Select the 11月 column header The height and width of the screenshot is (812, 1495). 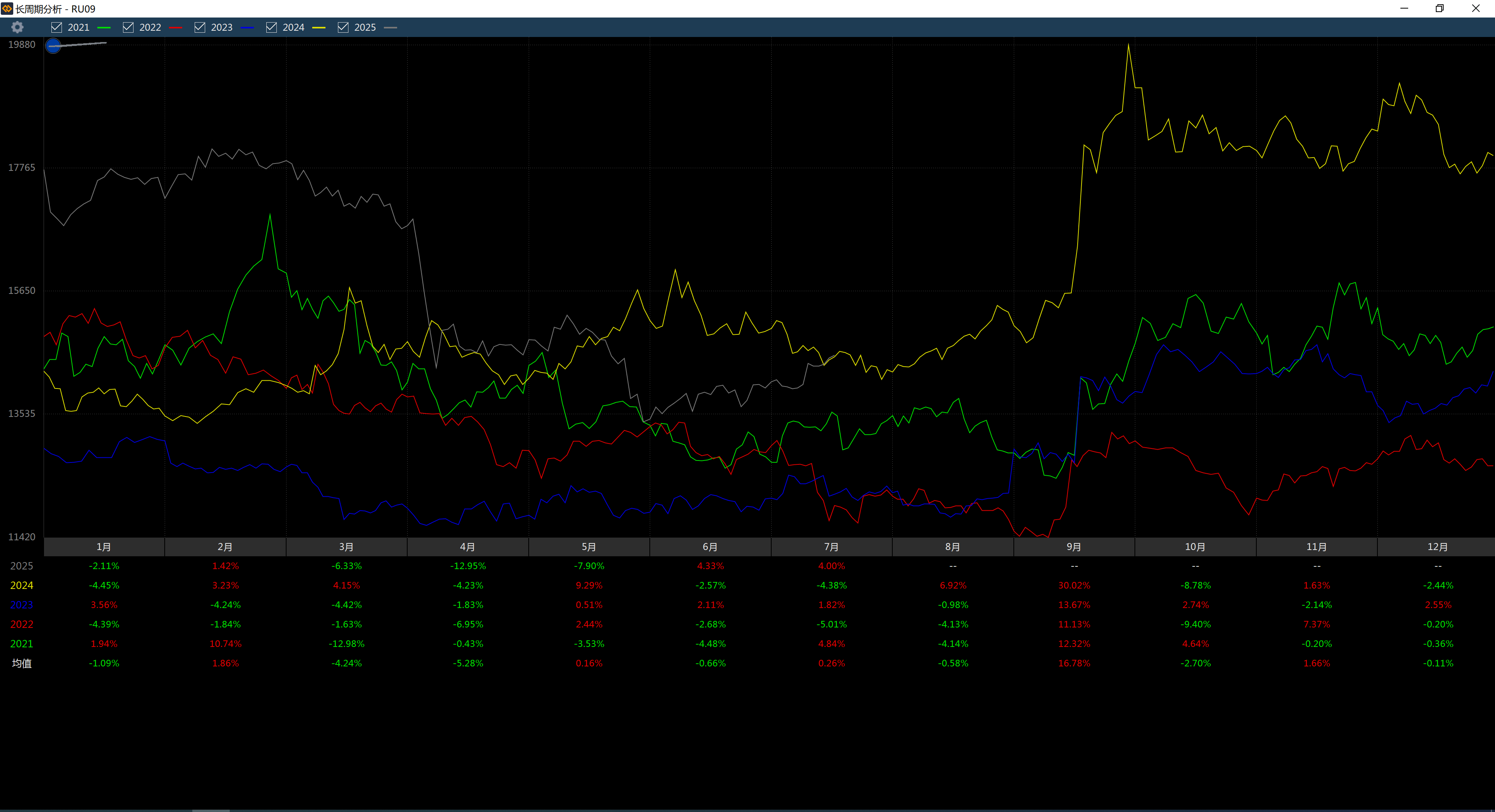1317,547
